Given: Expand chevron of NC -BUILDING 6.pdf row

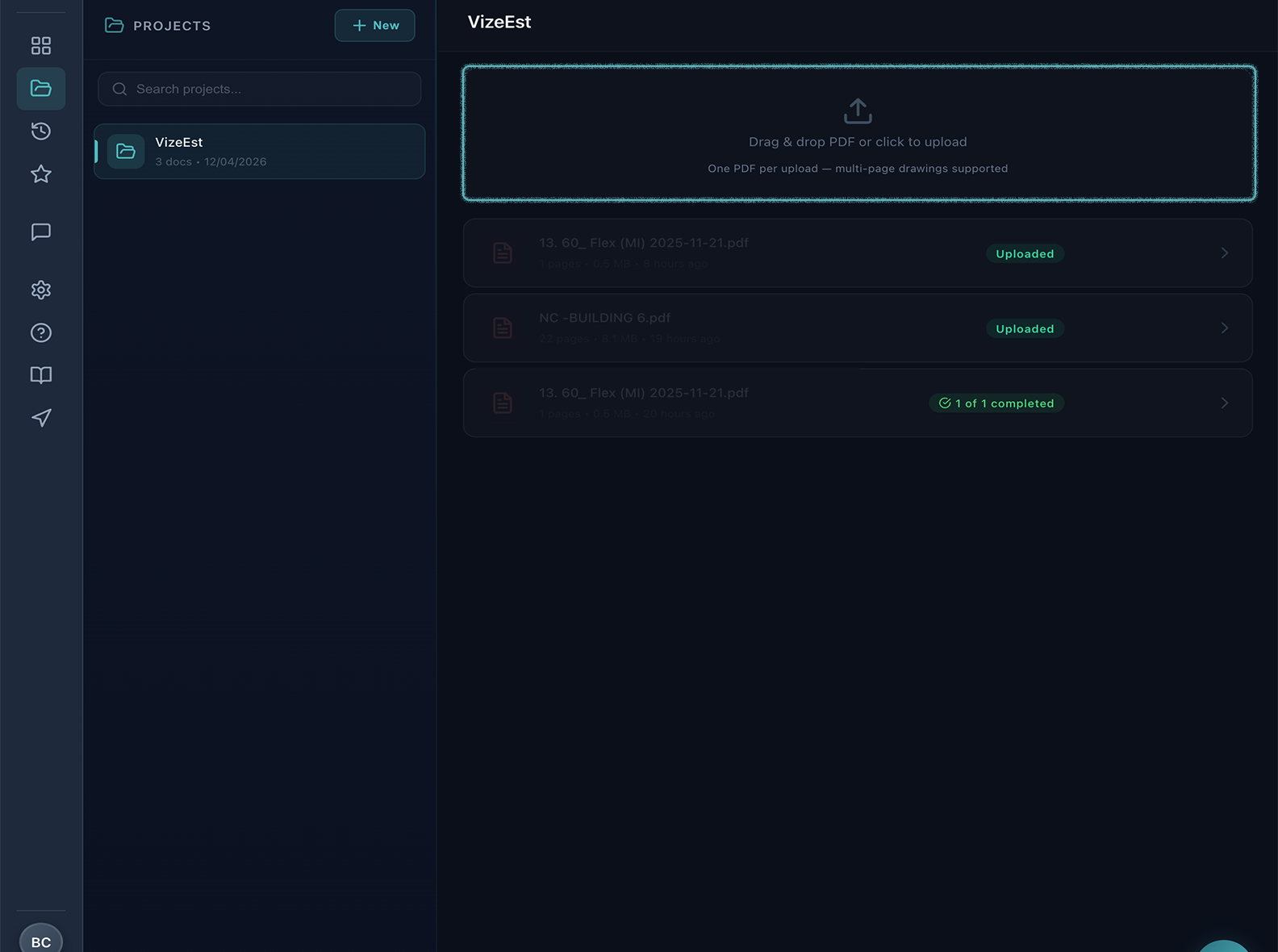Looking at the screenshot, I should (1224, 328).
